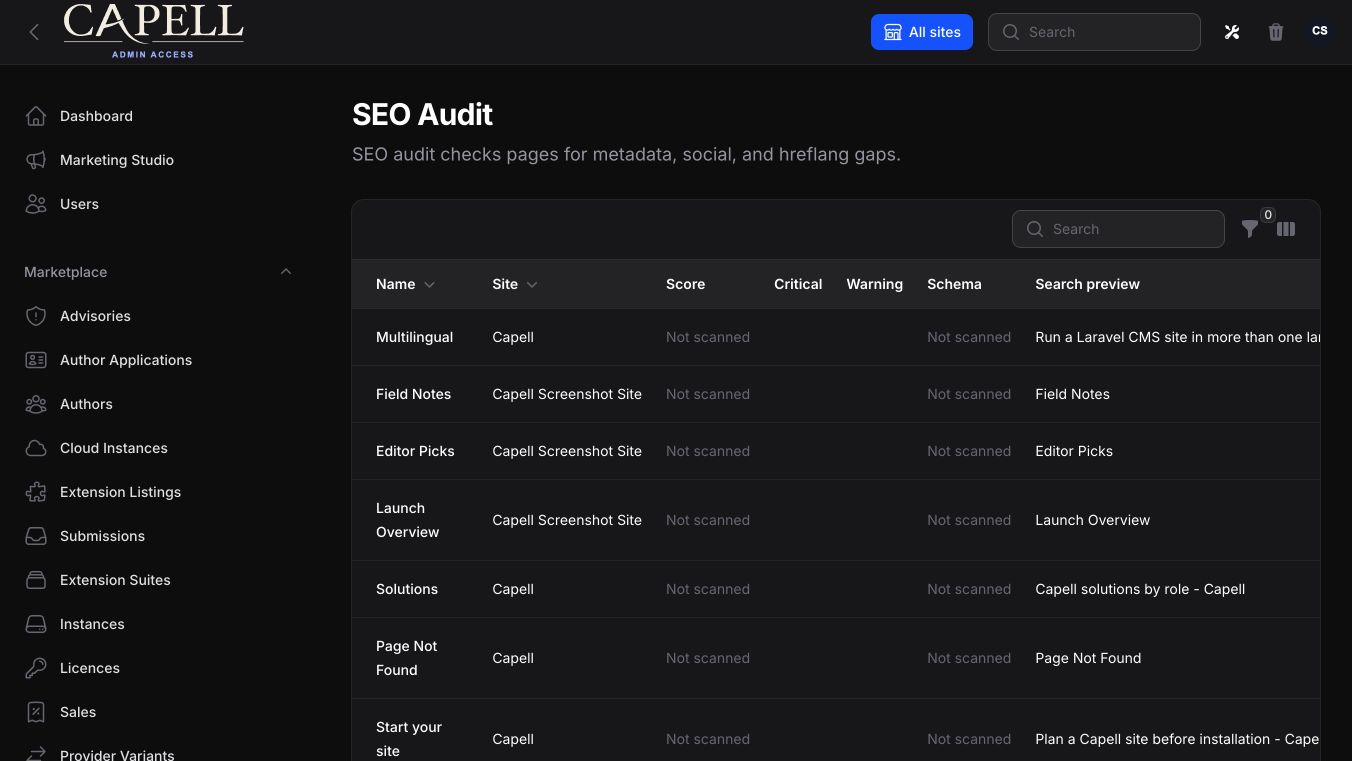Viewport: 1352px width, 761px height.
Task: Click 'Capell Screenshot Site' in Field Notes row
Action: [x=567, y=394]
